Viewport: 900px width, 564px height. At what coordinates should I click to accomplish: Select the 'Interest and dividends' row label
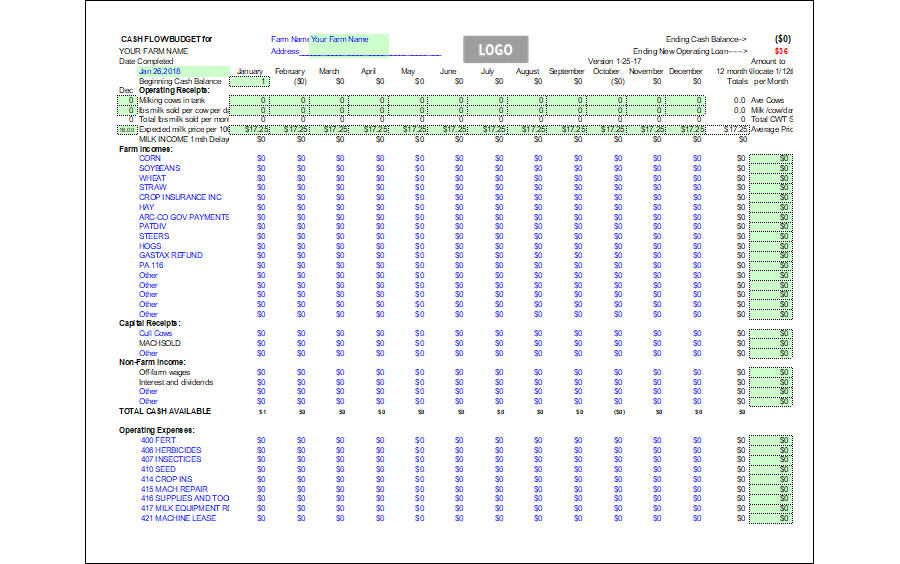(x=176, y=383)
